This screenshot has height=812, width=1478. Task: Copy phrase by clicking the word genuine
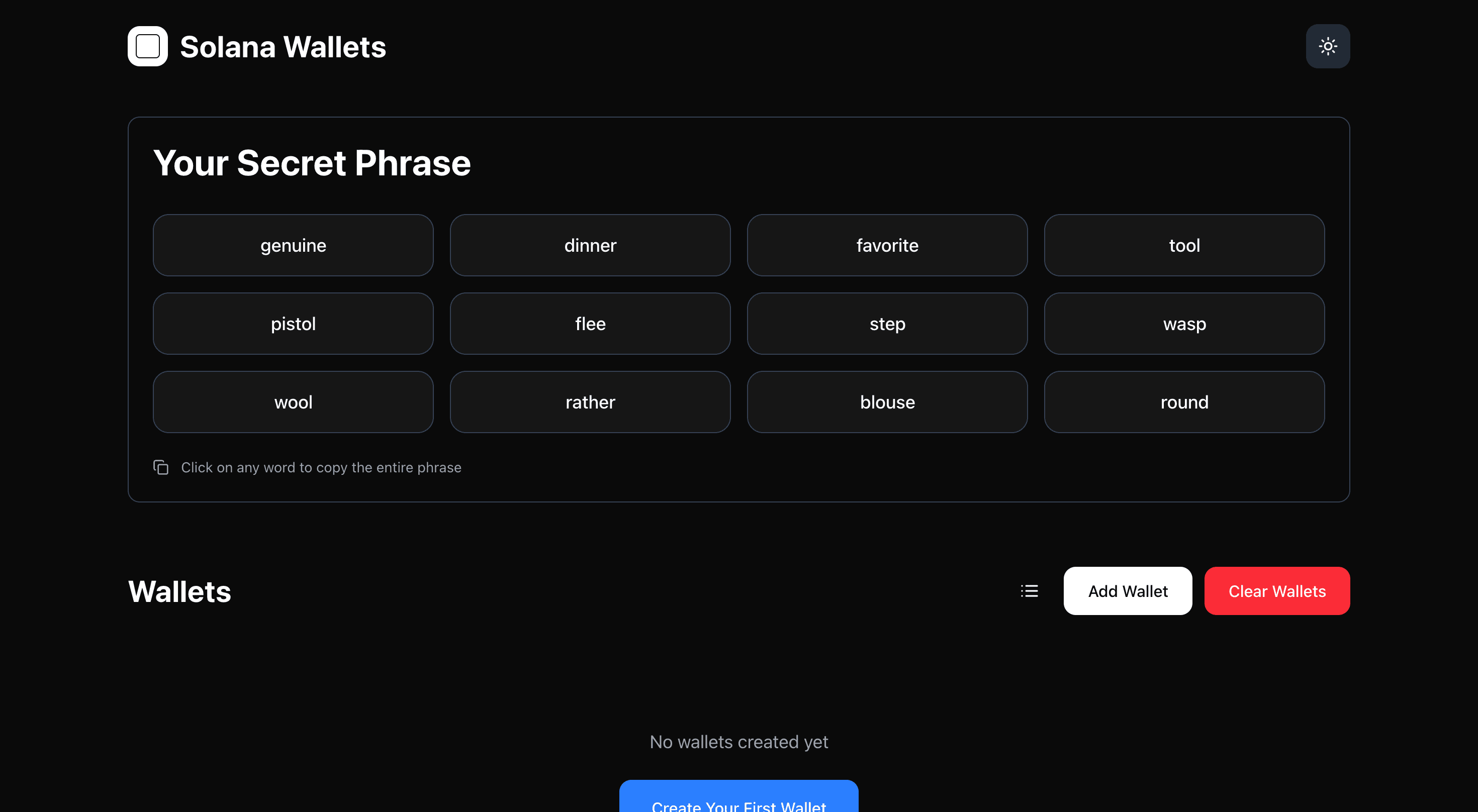coord(293,245)
